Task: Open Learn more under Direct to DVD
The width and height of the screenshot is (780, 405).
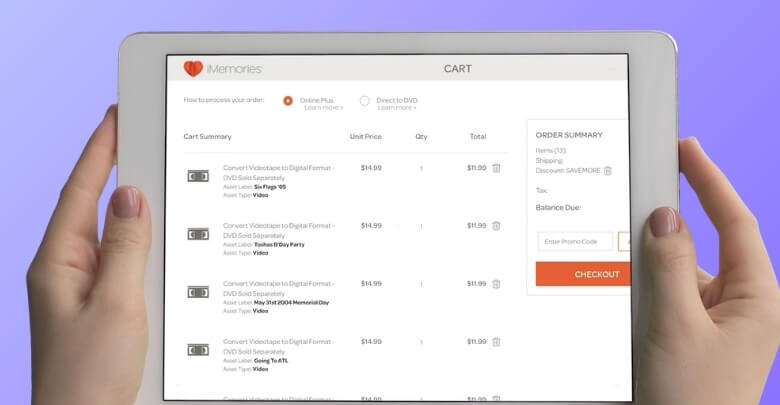Action: (x=396, y=108)
